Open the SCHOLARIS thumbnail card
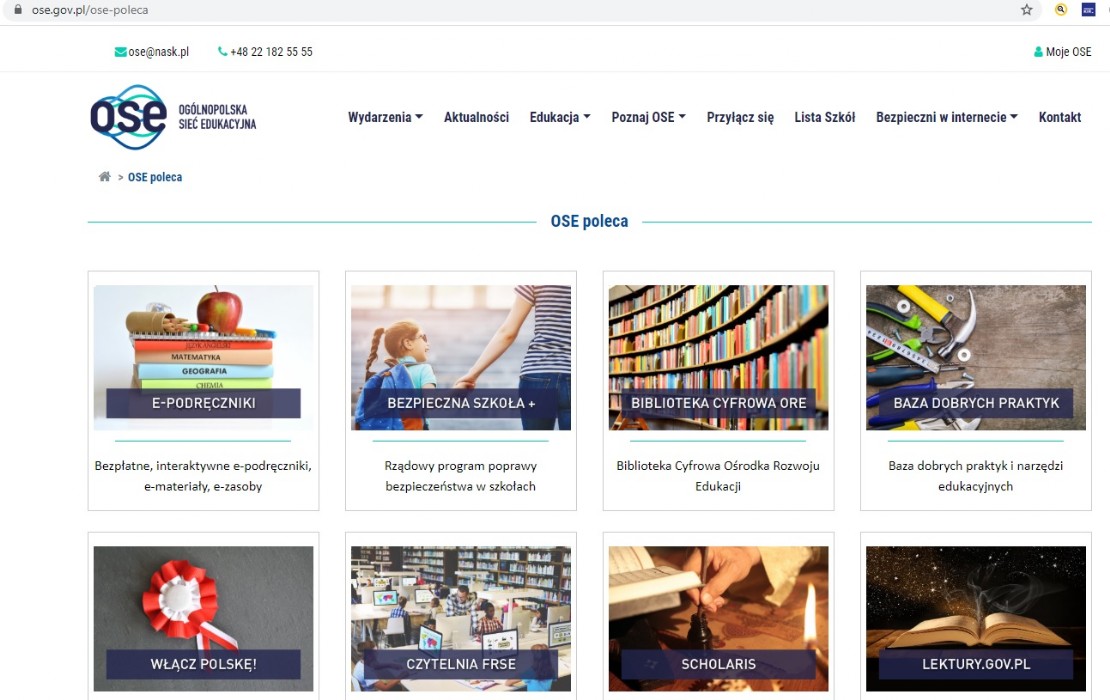Image resolution: width=1110 pixels, height=700 pixels. [719, 619]
